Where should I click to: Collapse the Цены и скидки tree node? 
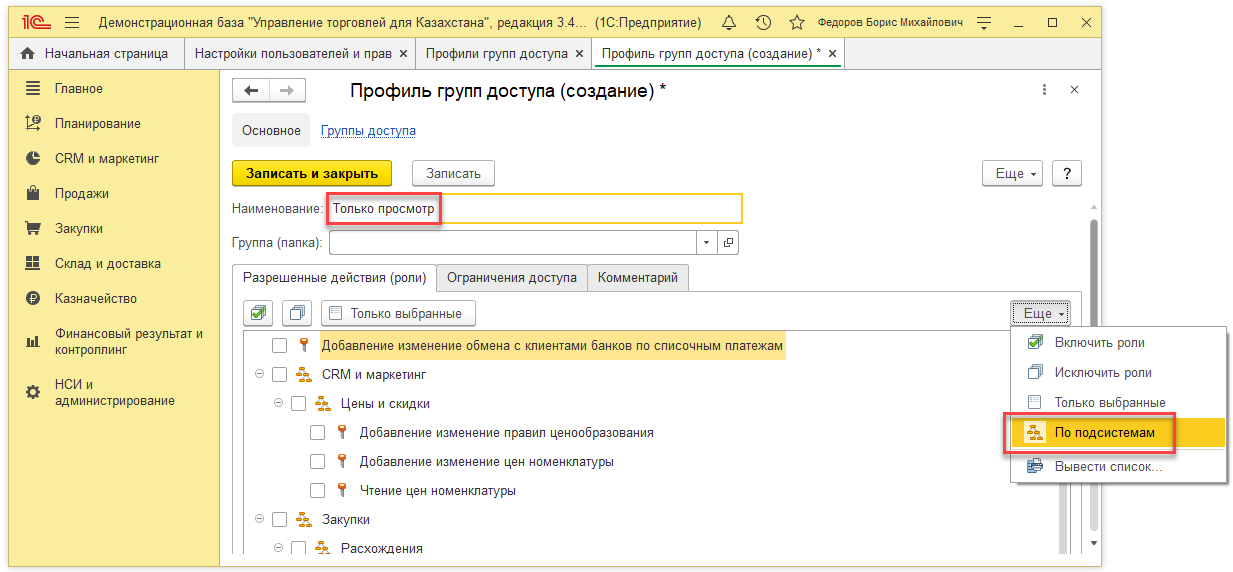(x=279, y=404)
